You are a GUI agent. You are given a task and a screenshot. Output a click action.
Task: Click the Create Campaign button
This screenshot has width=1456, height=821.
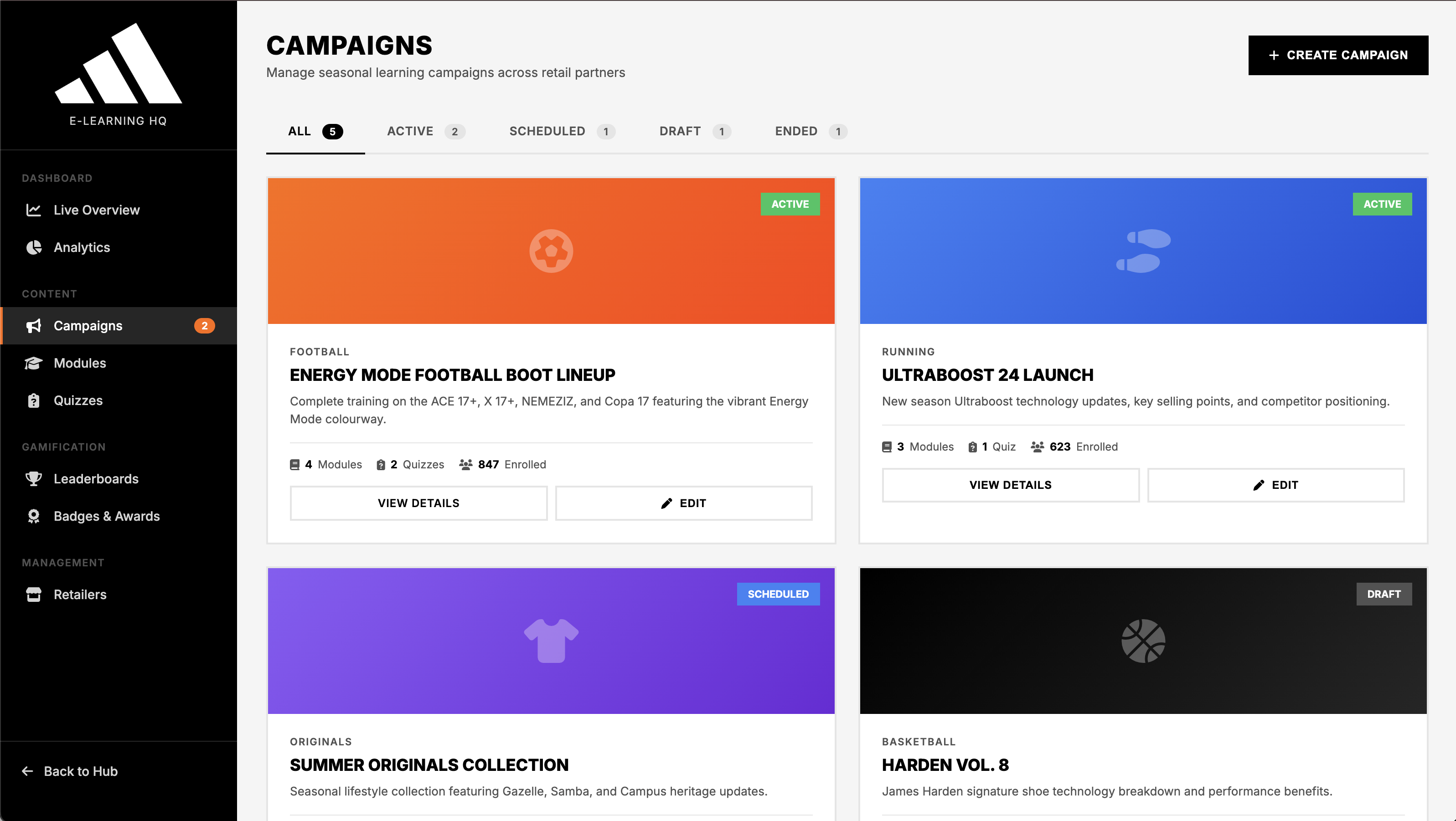[1338, 55]
